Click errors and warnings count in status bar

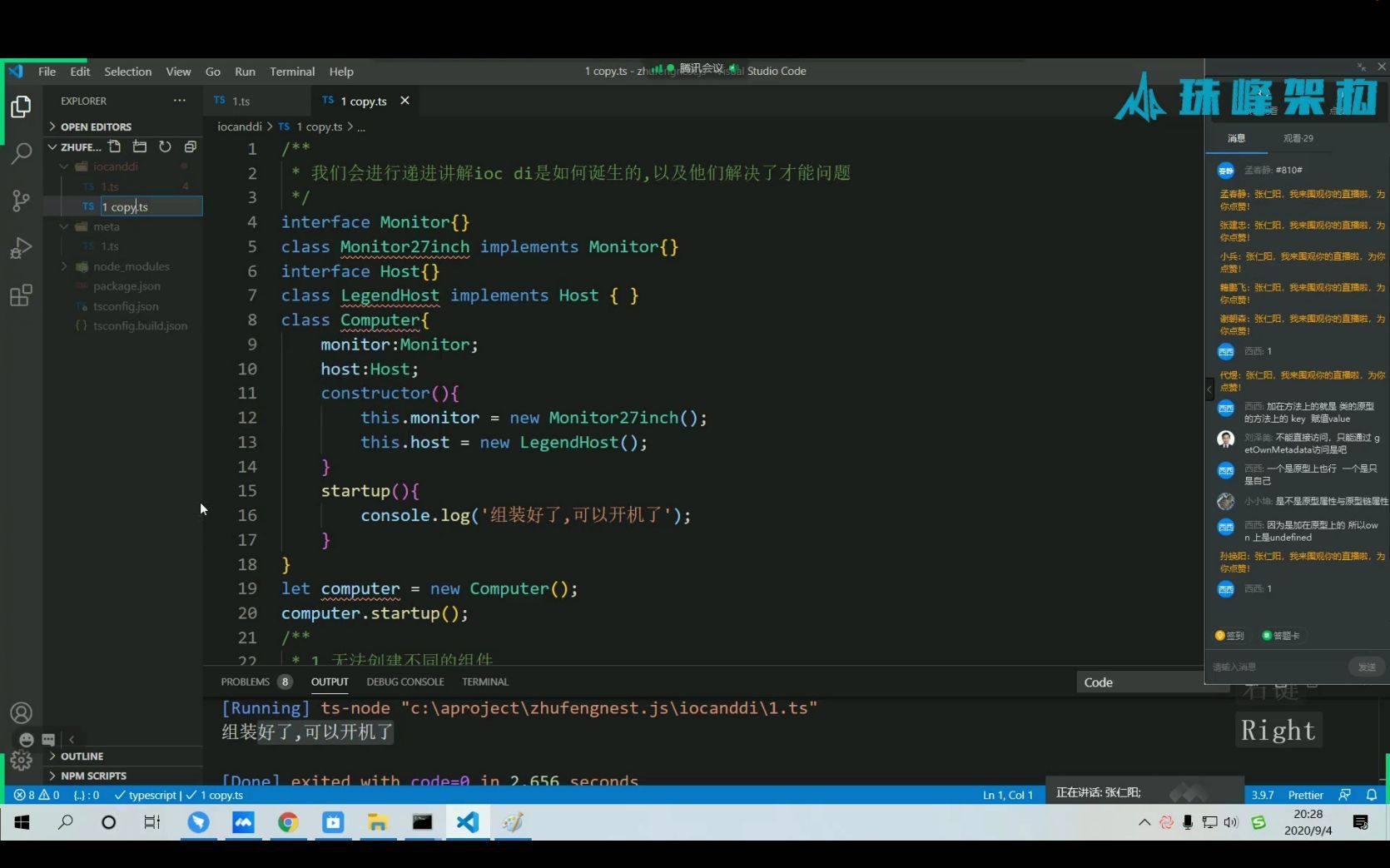click(x=37, y=795)
